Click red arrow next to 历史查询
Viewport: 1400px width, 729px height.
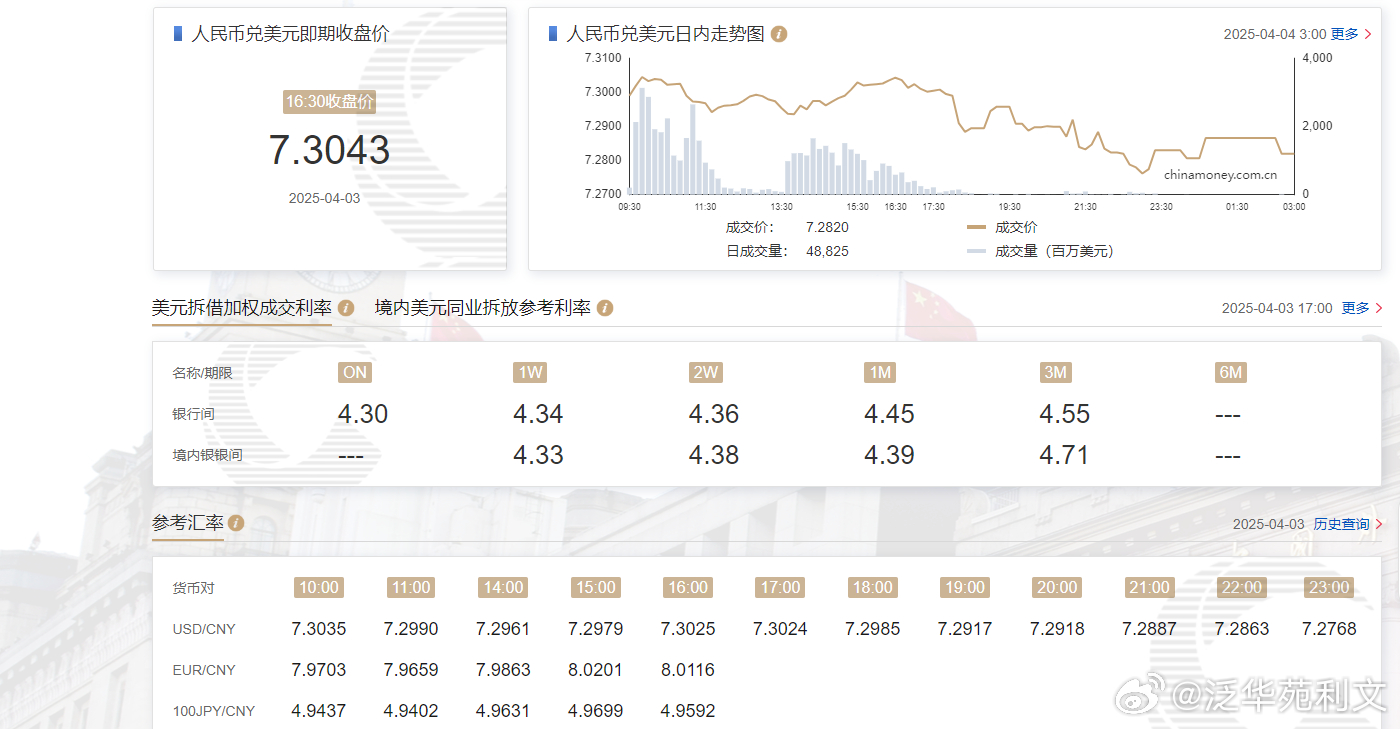click(1380, 524)
